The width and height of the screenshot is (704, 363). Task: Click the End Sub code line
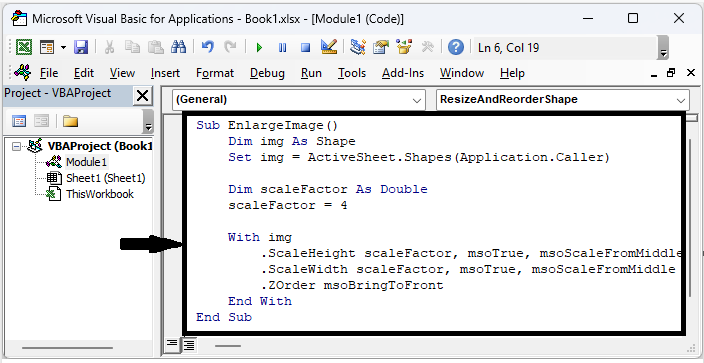[x=224, y=317]
